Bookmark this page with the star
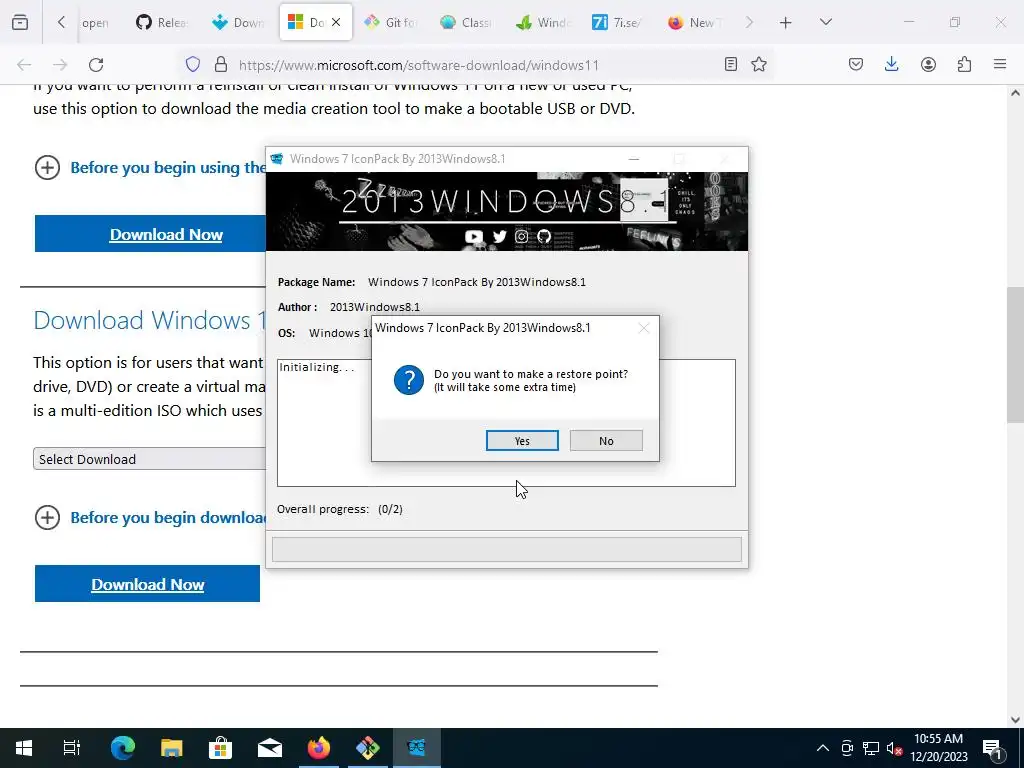This screenshot has height=768, width=1024. click(758, 65)
